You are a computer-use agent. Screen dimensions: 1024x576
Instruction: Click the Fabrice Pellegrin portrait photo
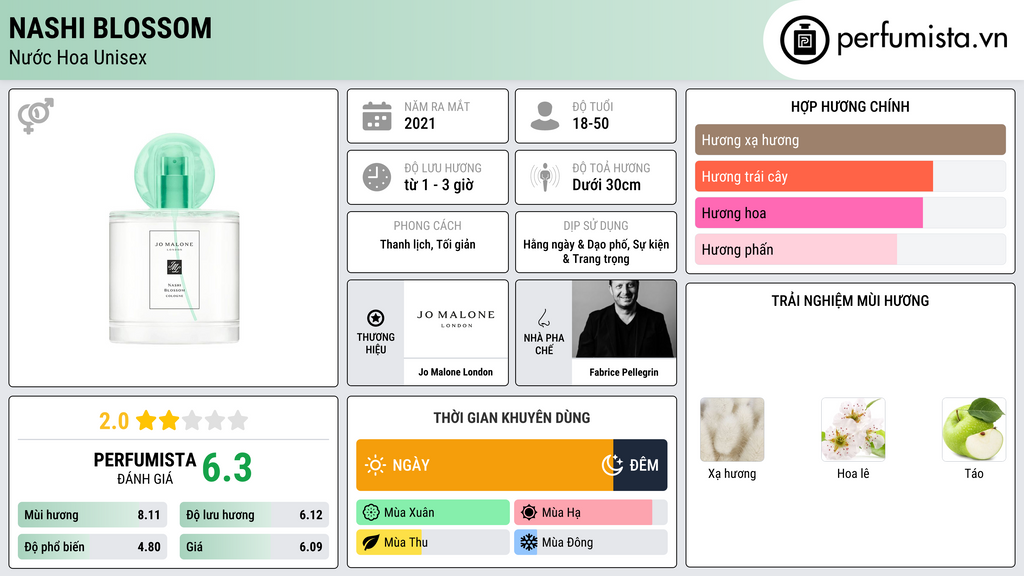coord(624,319)
